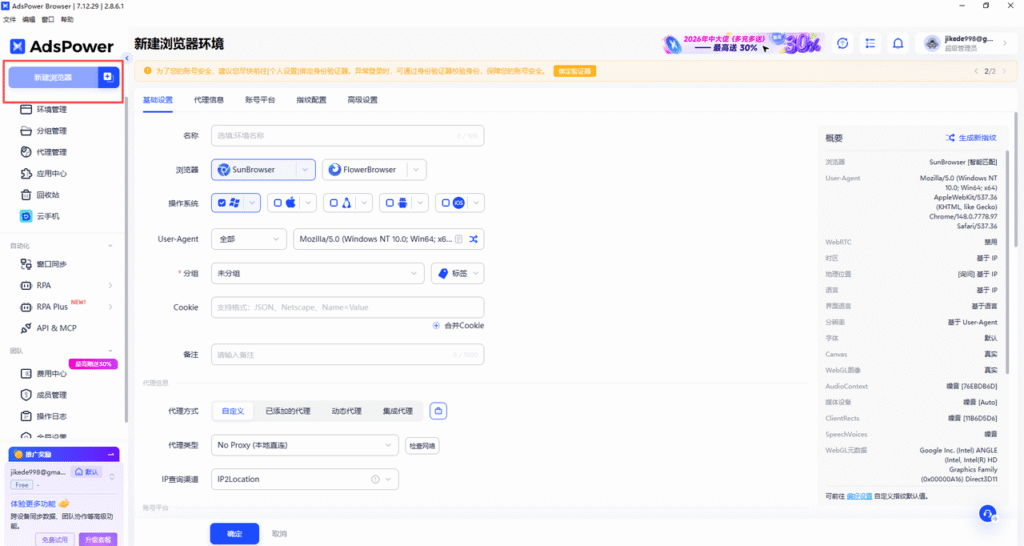The width and height of the screenshot is (1024, 546).
Task: Click the orange 绑定验证器 button
Action: [x=575, y=71]
